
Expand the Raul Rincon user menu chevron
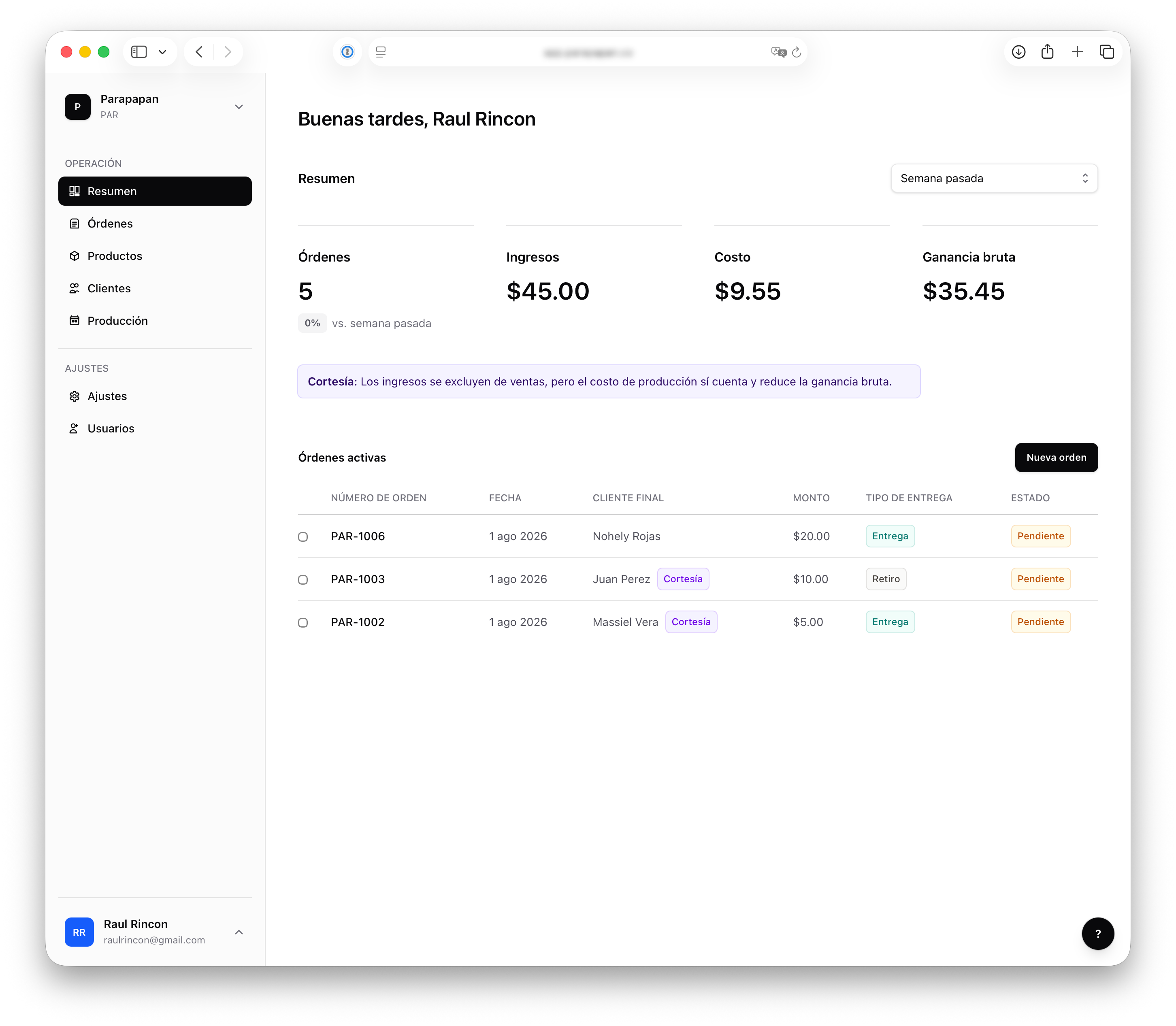(239, 932)
